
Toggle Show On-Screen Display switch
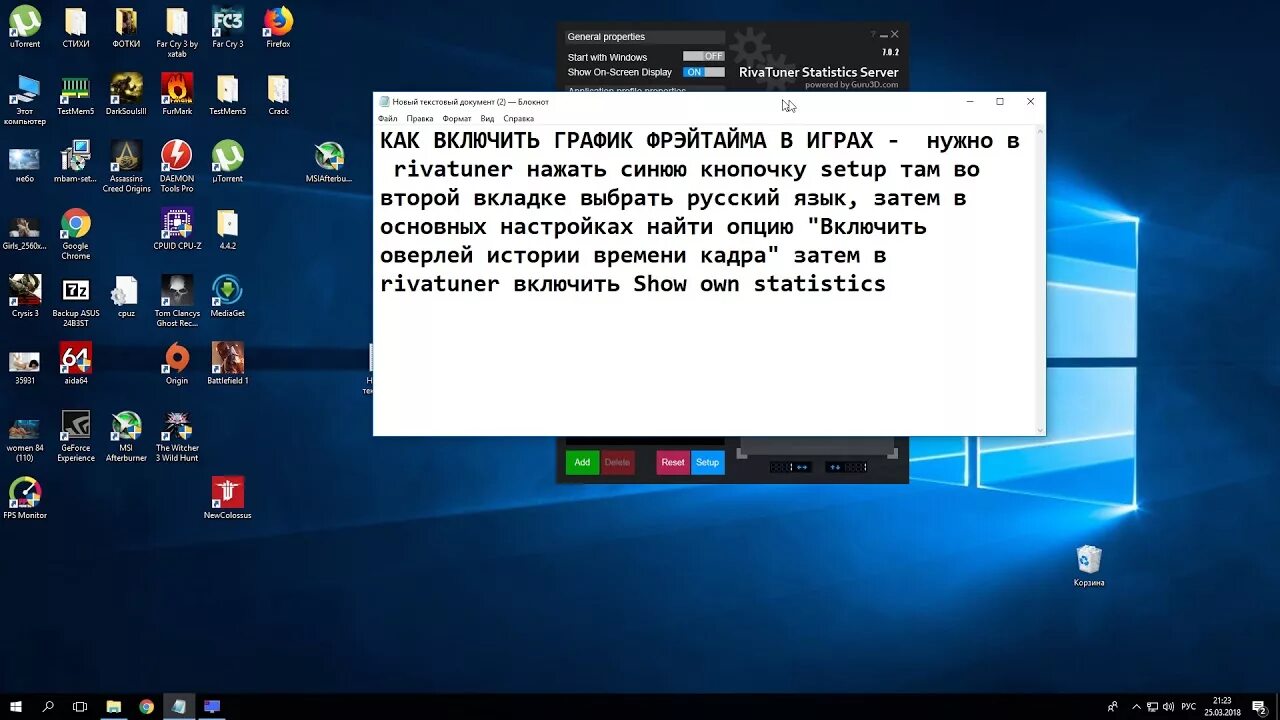click(x=703, y=72)
